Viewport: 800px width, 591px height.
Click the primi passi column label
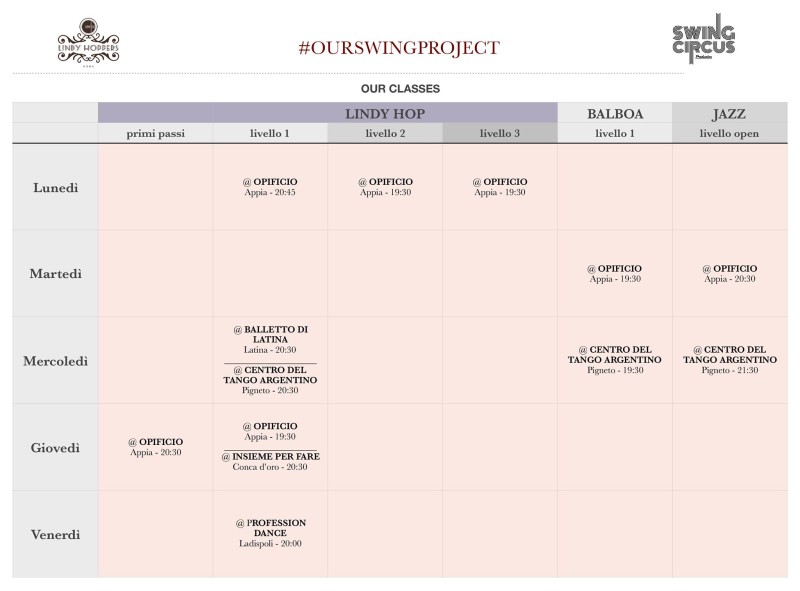[156, 134]
